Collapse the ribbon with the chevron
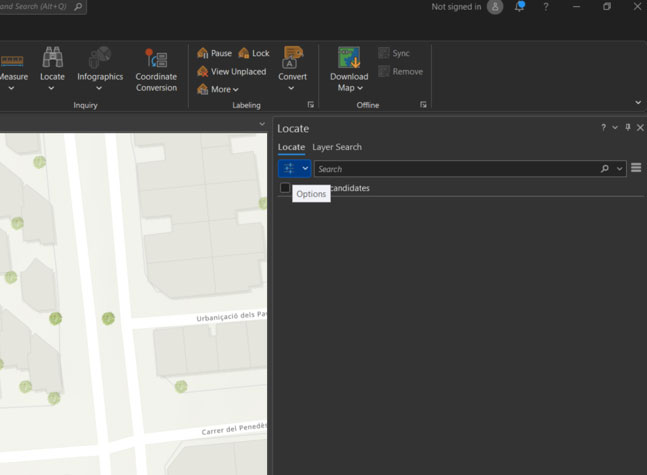Image resolution: width=647 pixels, height=475 pixels. click(x=638, y=102)
